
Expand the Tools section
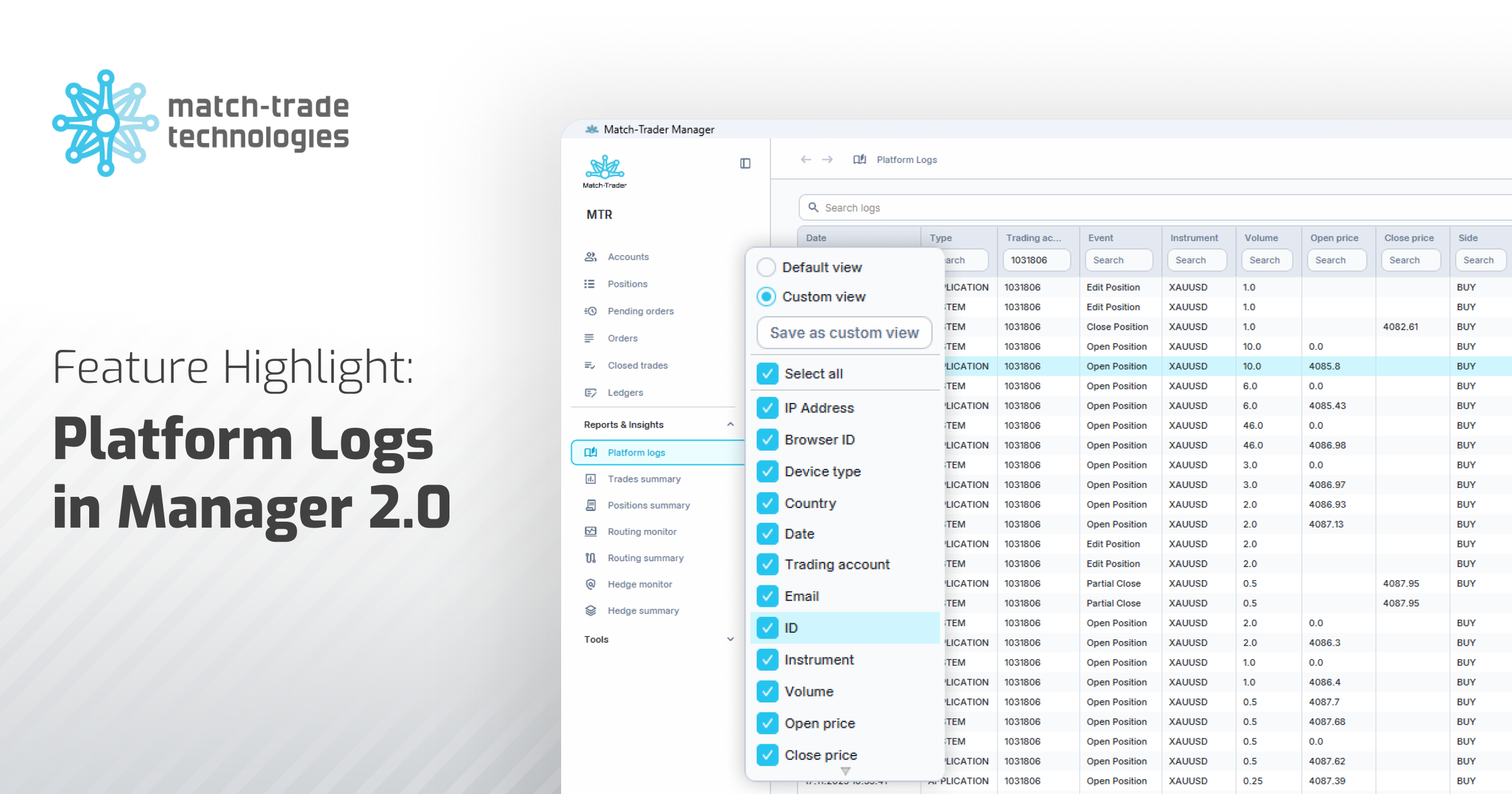(x=730, y=639)
